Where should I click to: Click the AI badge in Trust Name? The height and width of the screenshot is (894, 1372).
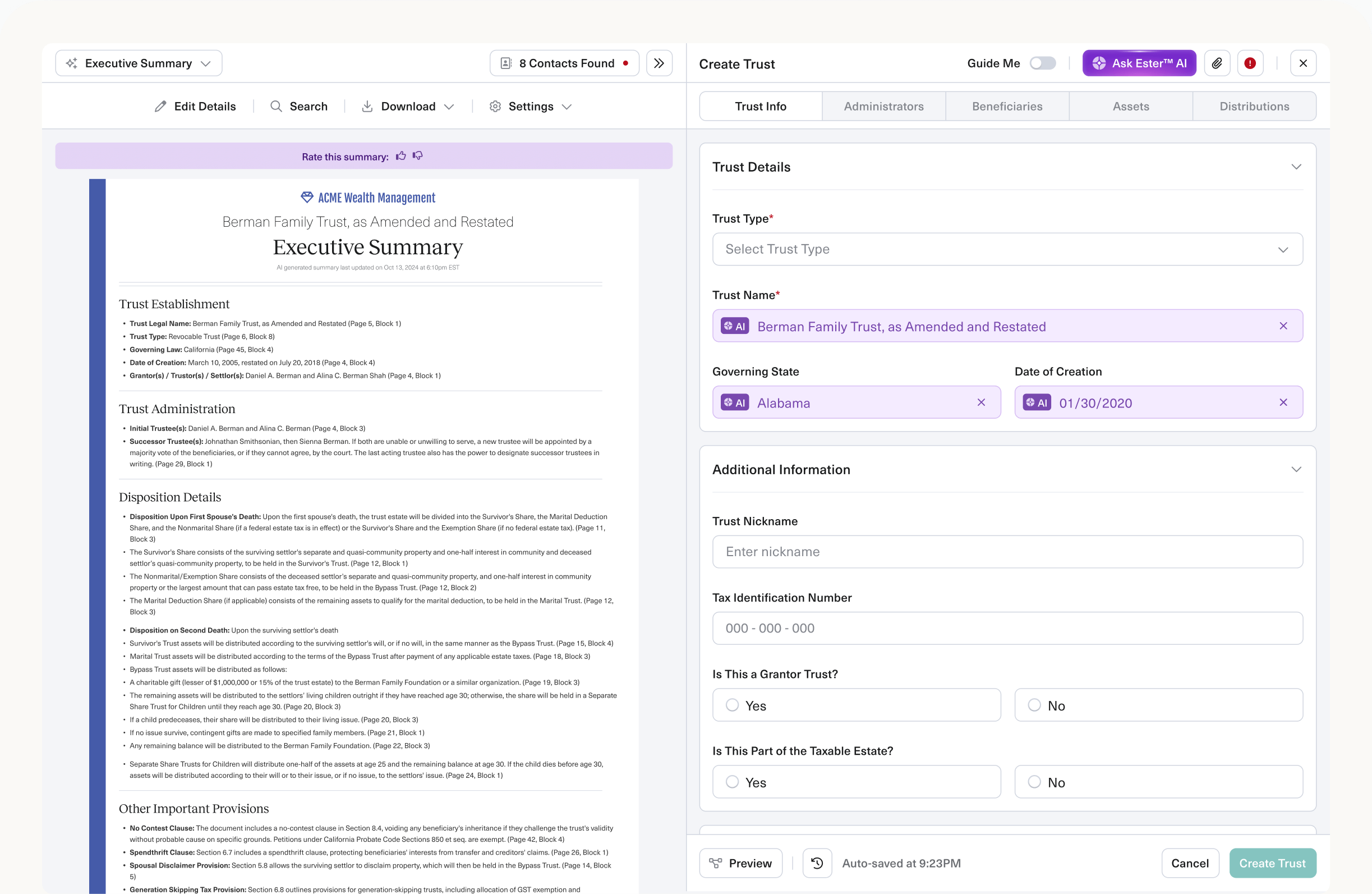(735, 326)
